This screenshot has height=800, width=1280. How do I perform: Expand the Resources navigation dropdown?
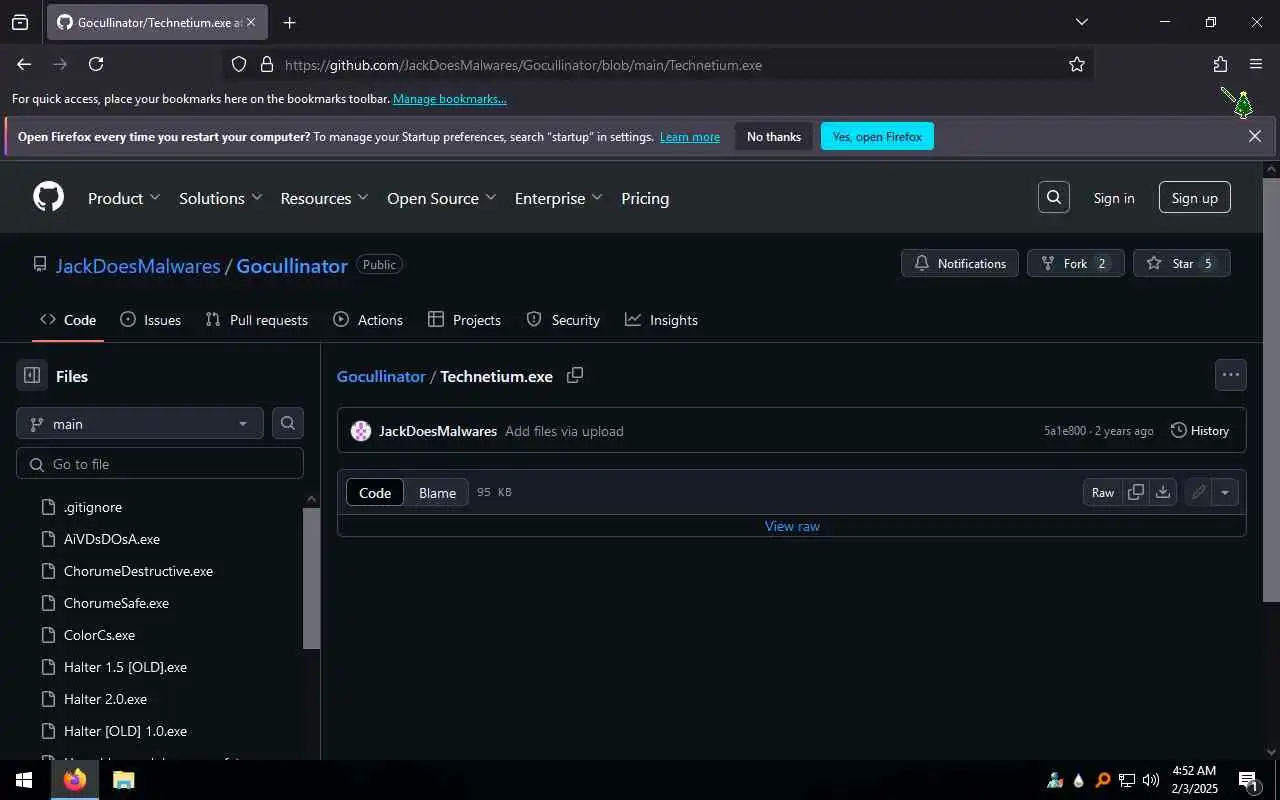point(325,198)
